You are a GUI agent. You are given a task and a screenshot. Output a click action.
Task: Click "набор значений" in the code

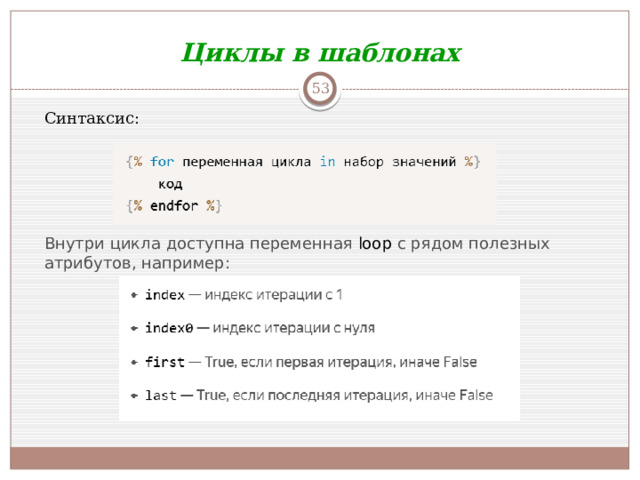coord(400,162)
